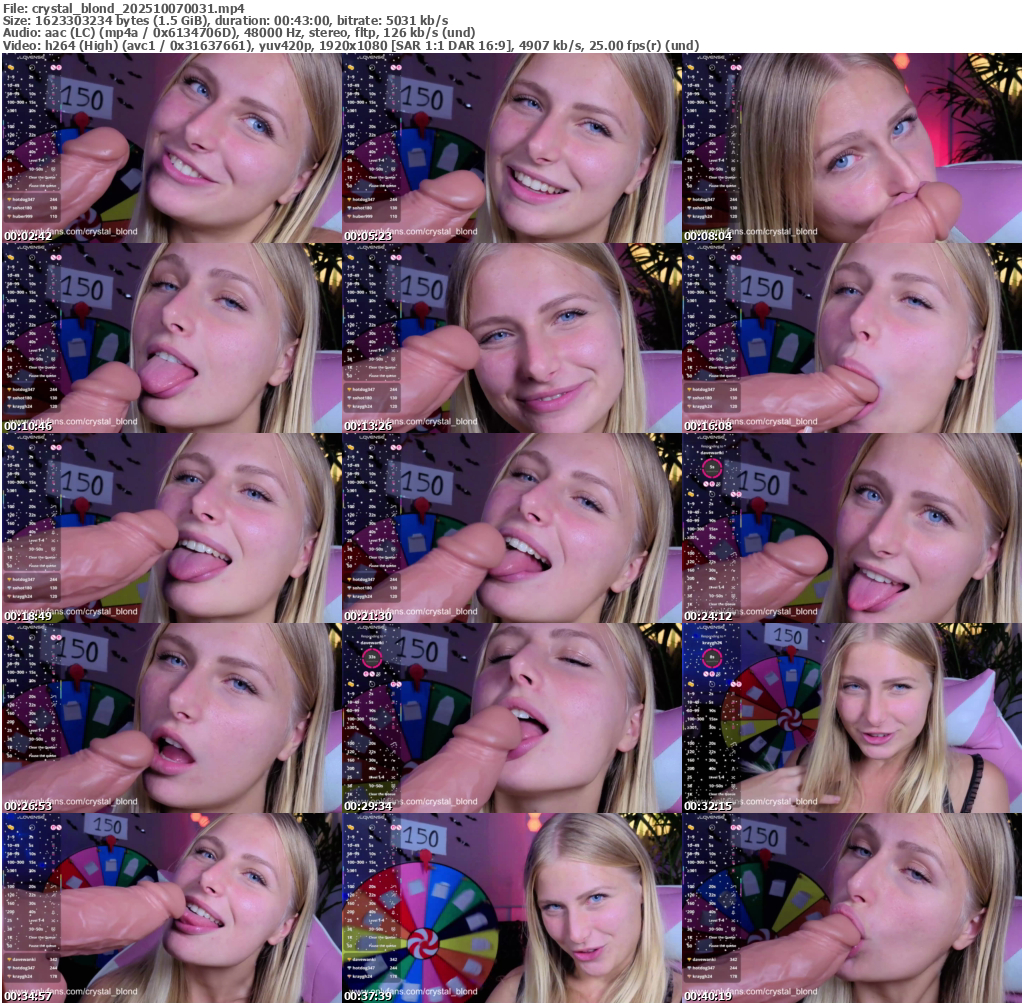Click the 'Audio: aac (LC)' header line
This screenshot has height=1003, width=1024.
(x=239, y=33)
